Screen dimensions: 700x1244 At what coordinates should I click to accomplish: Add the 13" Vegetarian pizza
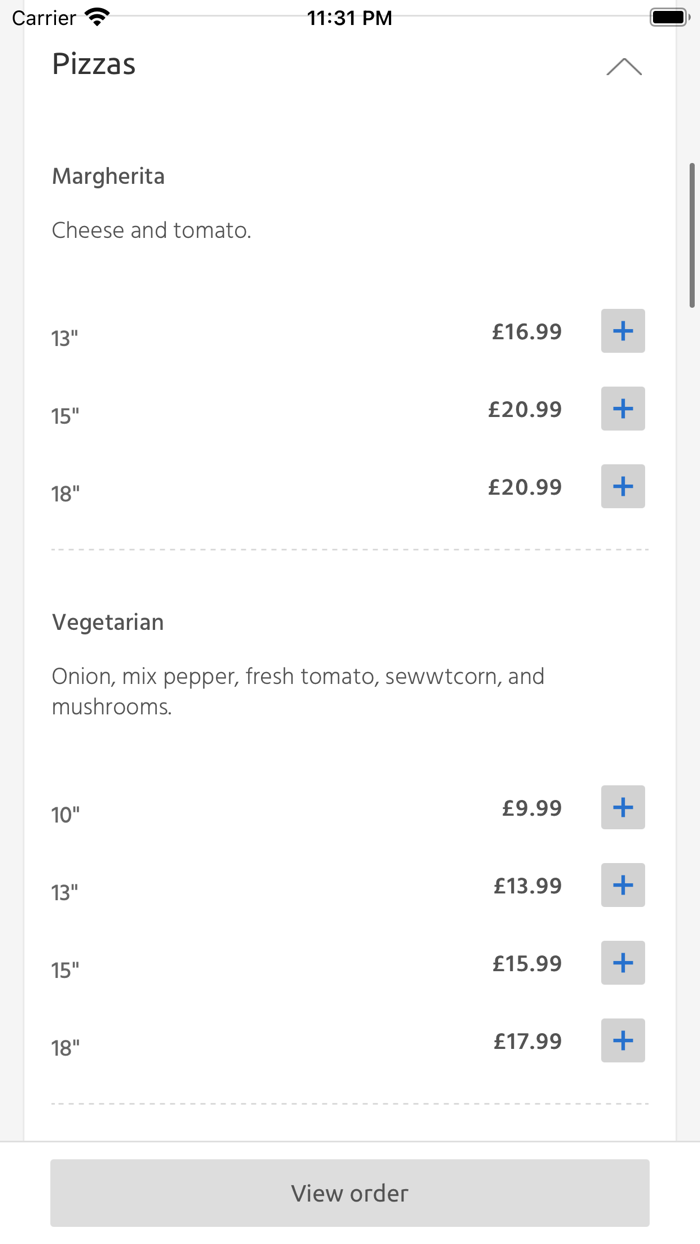[622, 885]
